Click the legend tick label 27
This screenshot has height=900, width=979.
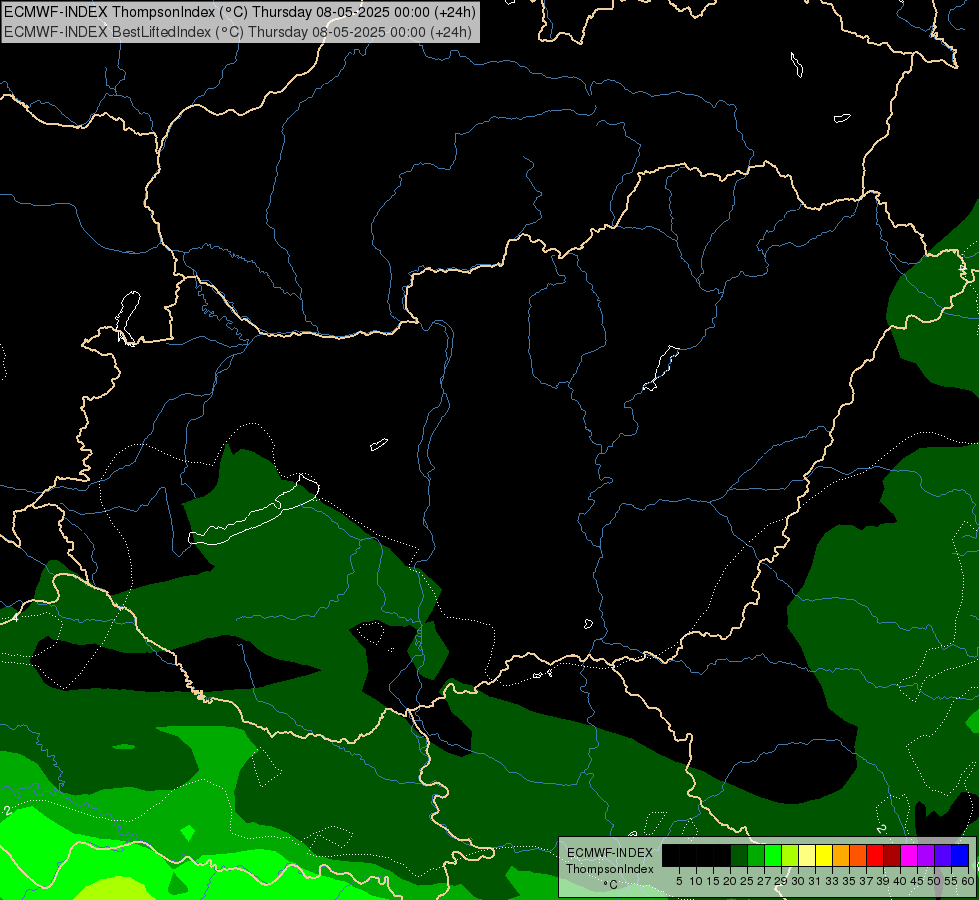coord(764,881)
